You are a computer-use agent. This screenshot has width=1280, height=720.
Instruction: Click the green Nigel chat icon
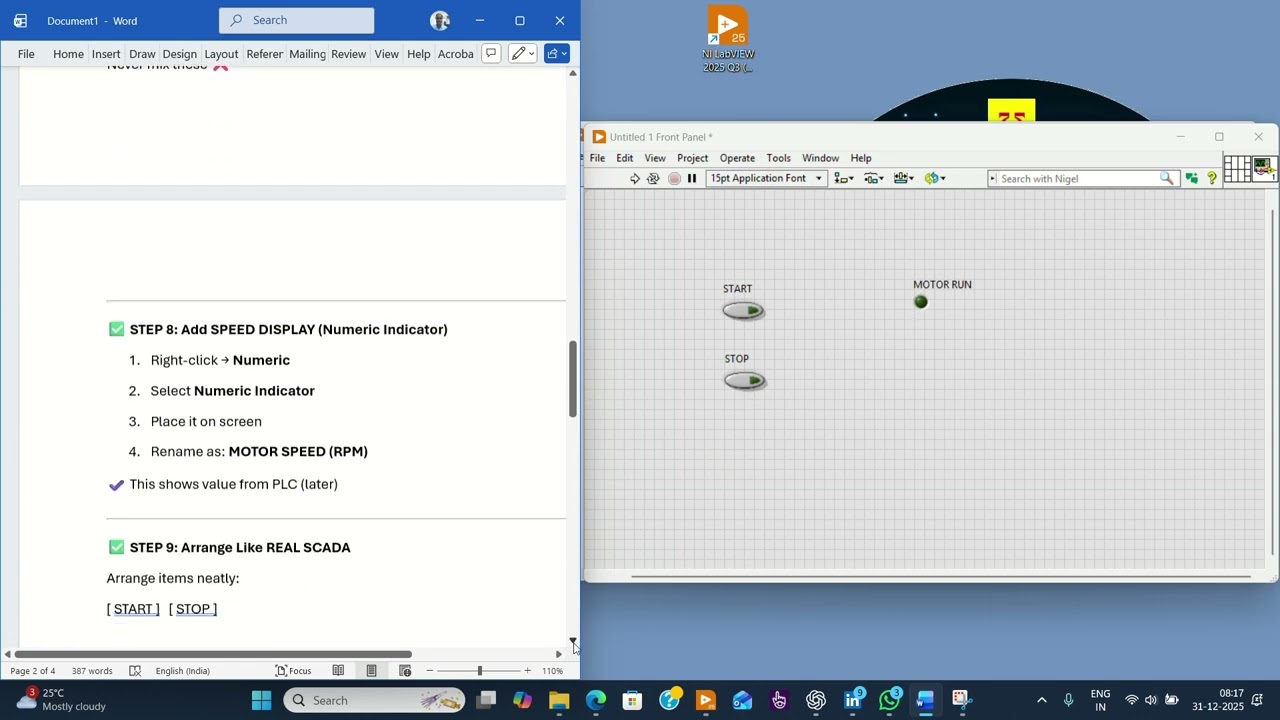click(1192, 178)
